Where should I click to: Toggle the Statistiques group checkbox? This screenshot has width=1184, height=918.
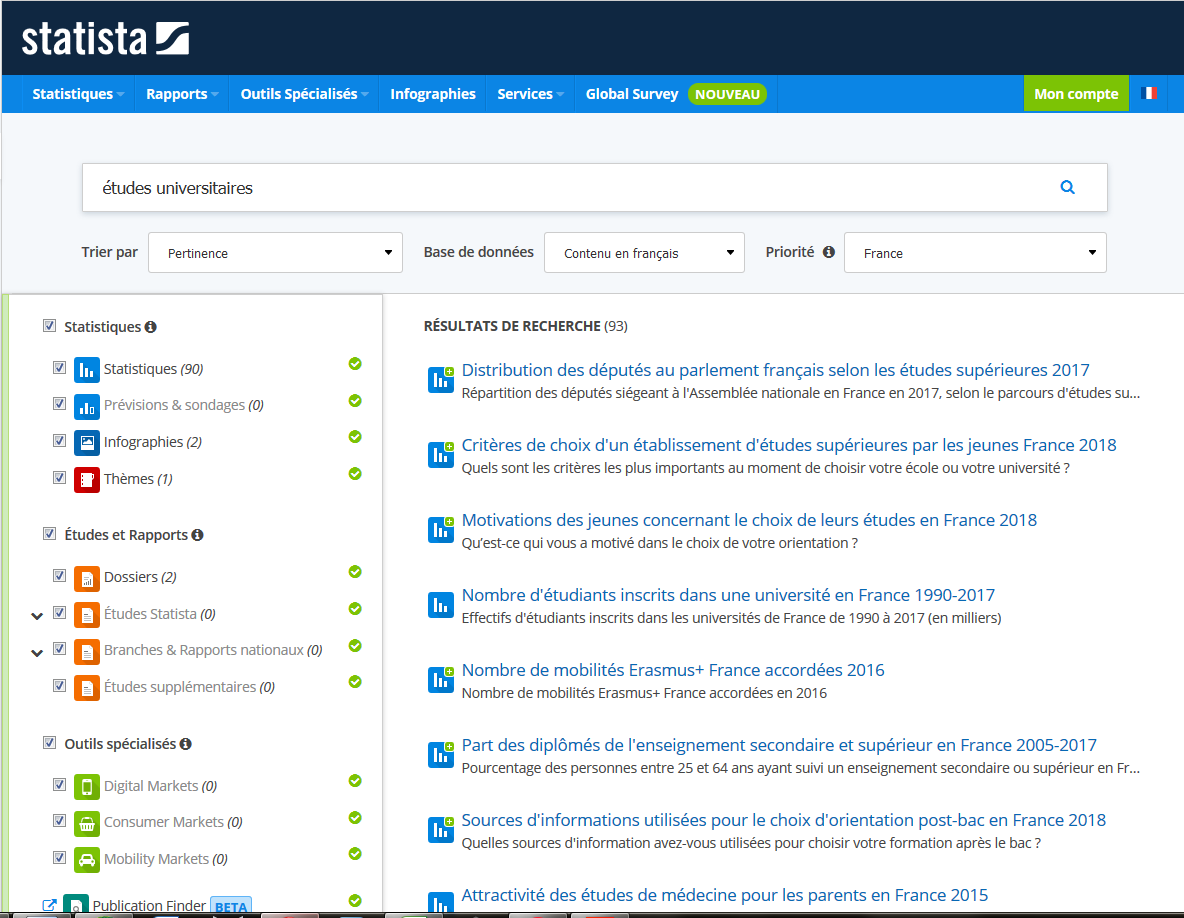click(49, 325)
